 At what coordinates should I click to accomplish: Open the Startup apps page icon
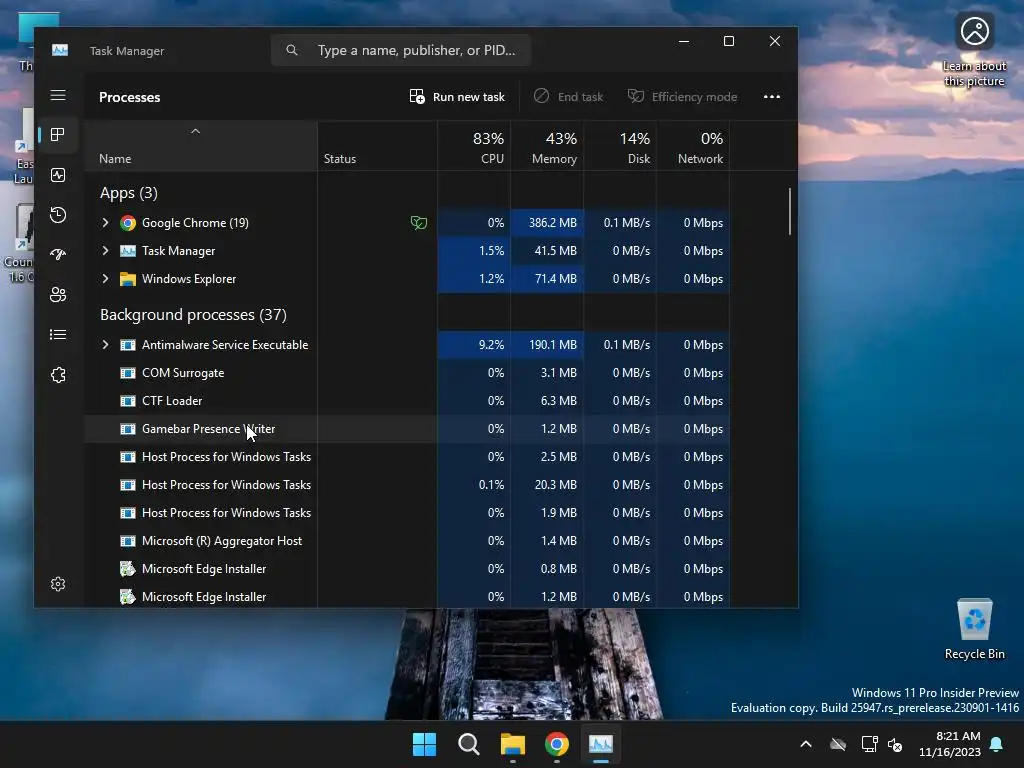click(58, 255)
